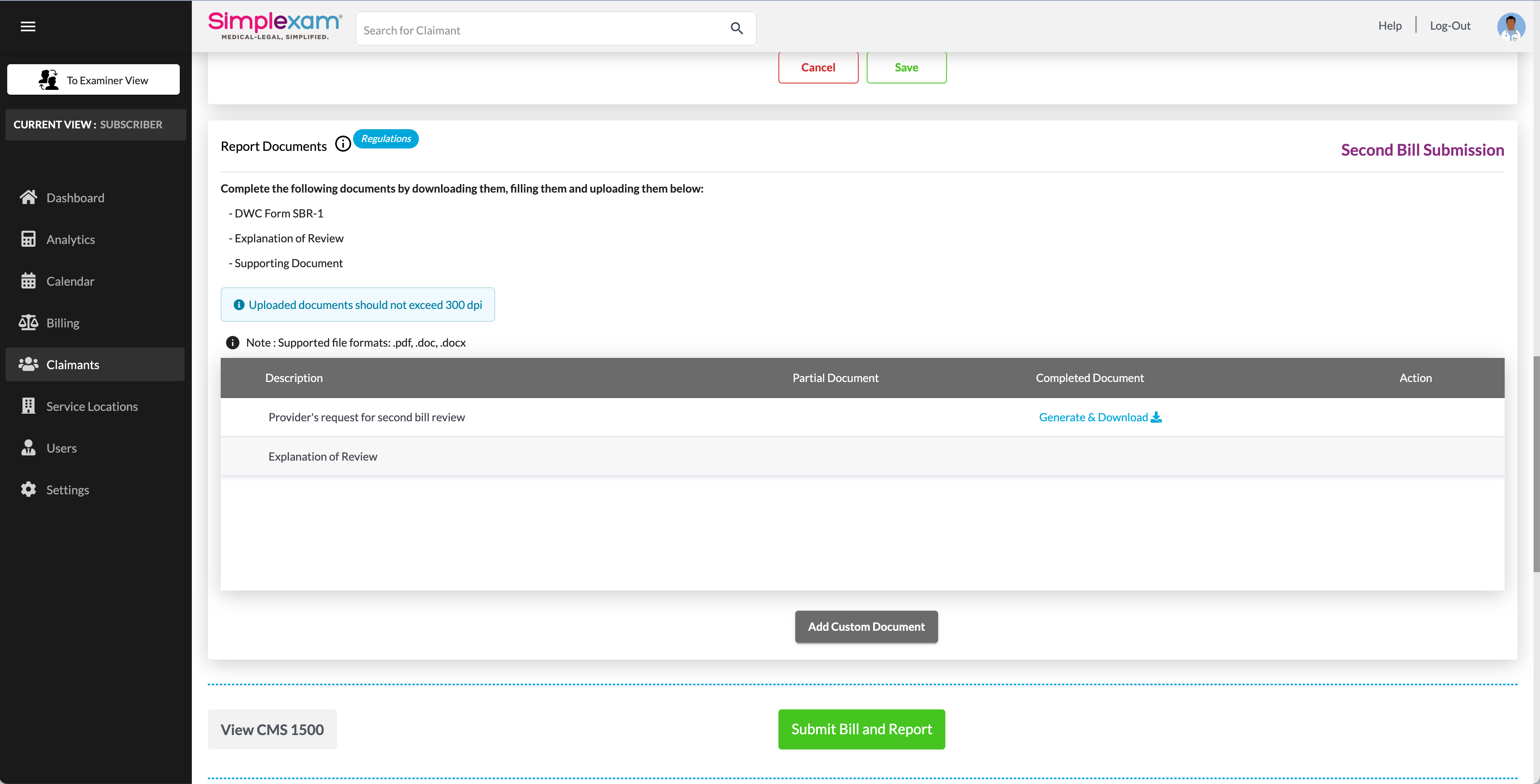Screen dimensions: 1540x784
Task: Click the Billing scales icon
Action: tap(28, 323)
